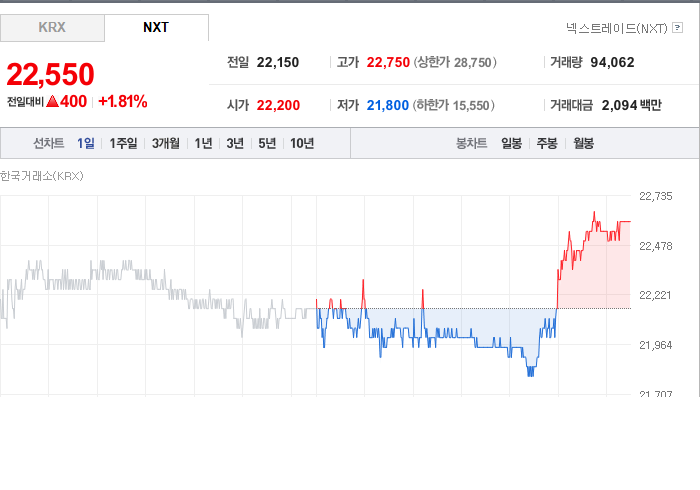The image size is (700, 490).
Task: Show the 5년 line chart
Action: (x=267, y=143)
